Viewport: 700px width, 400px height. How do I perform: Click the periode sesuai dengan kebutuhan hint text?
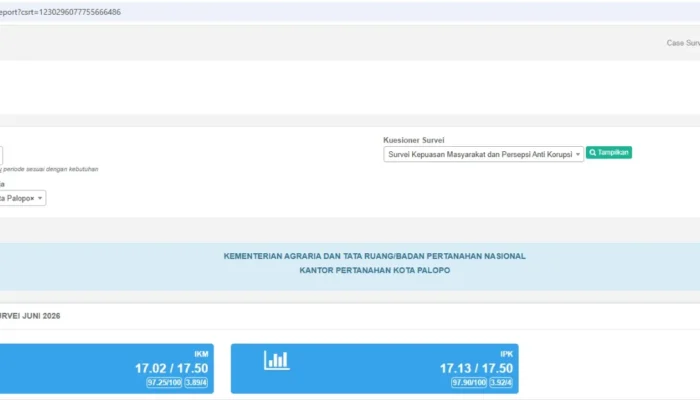click(x=49, y=169)
